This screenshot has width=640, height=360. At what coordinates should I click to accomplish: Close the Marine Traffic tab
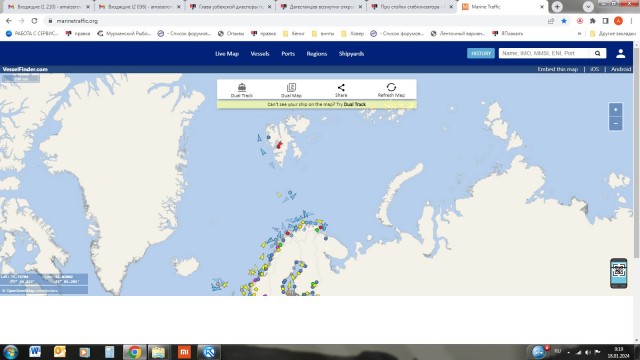[x=542, y=7]
